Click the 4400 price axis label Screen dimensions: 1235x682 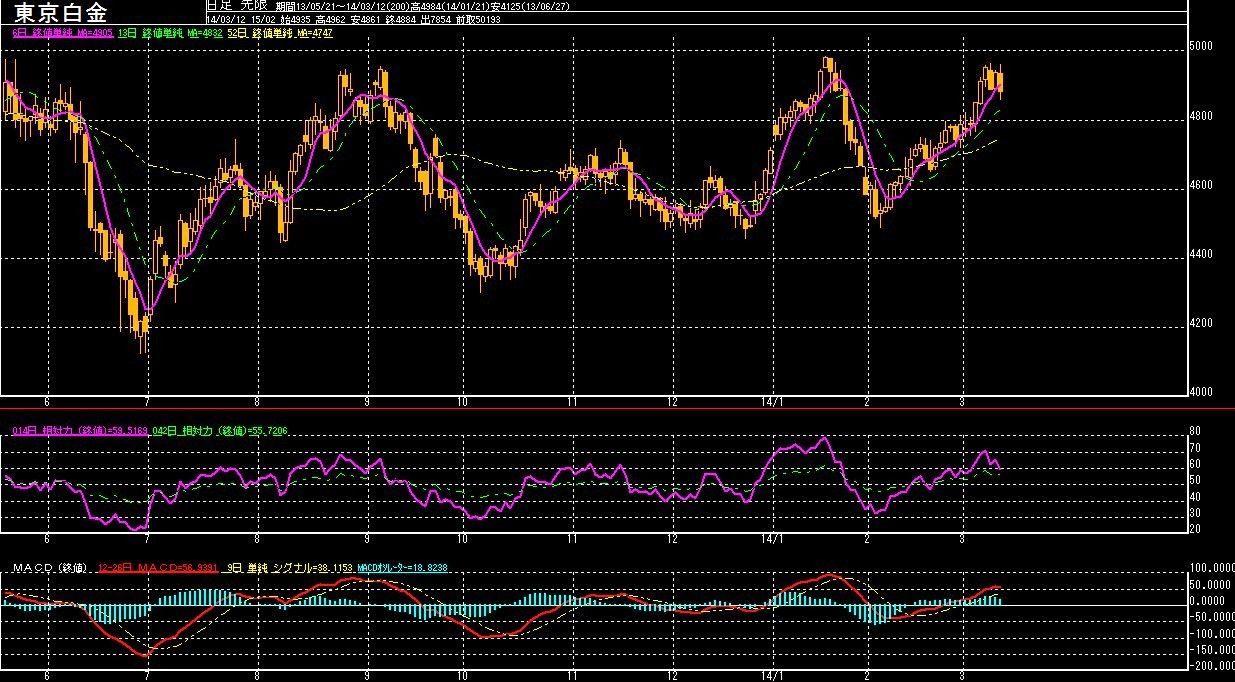(x=1200, y=254)
